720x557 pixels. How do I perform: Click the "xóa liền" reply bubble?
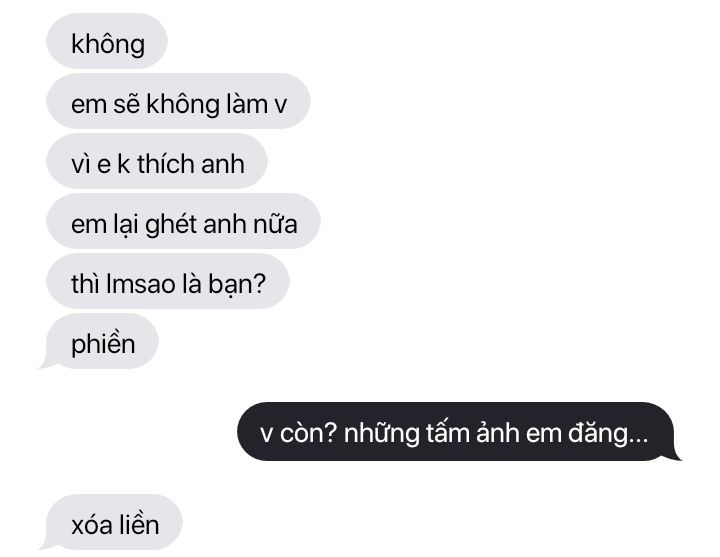(111, 522)
